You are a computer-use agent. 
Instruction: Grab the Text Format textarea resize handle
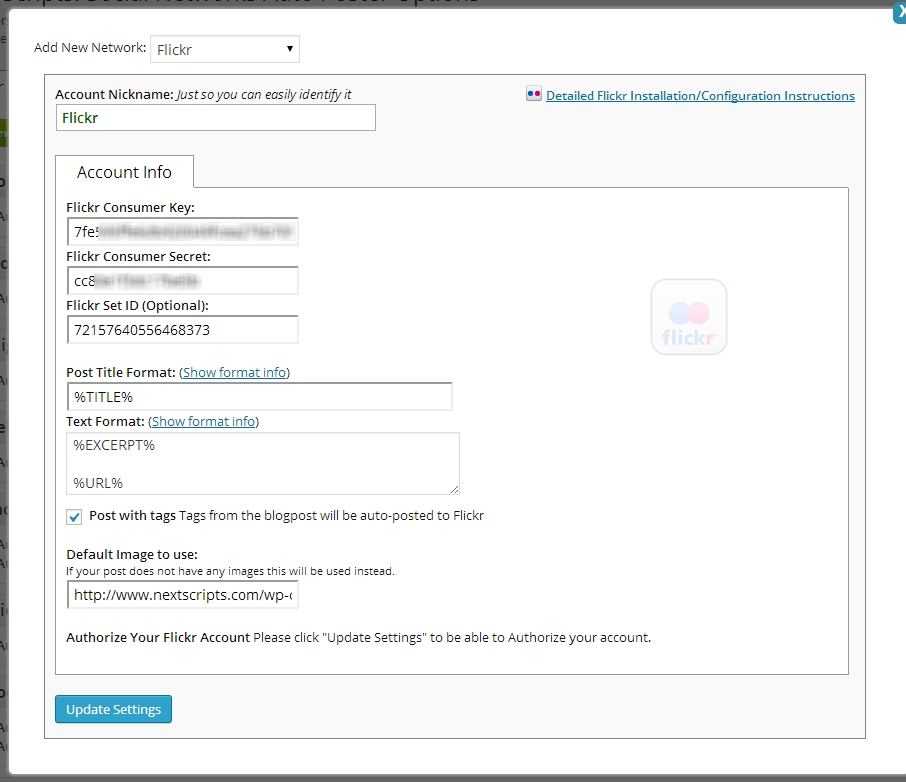point(455,490)
